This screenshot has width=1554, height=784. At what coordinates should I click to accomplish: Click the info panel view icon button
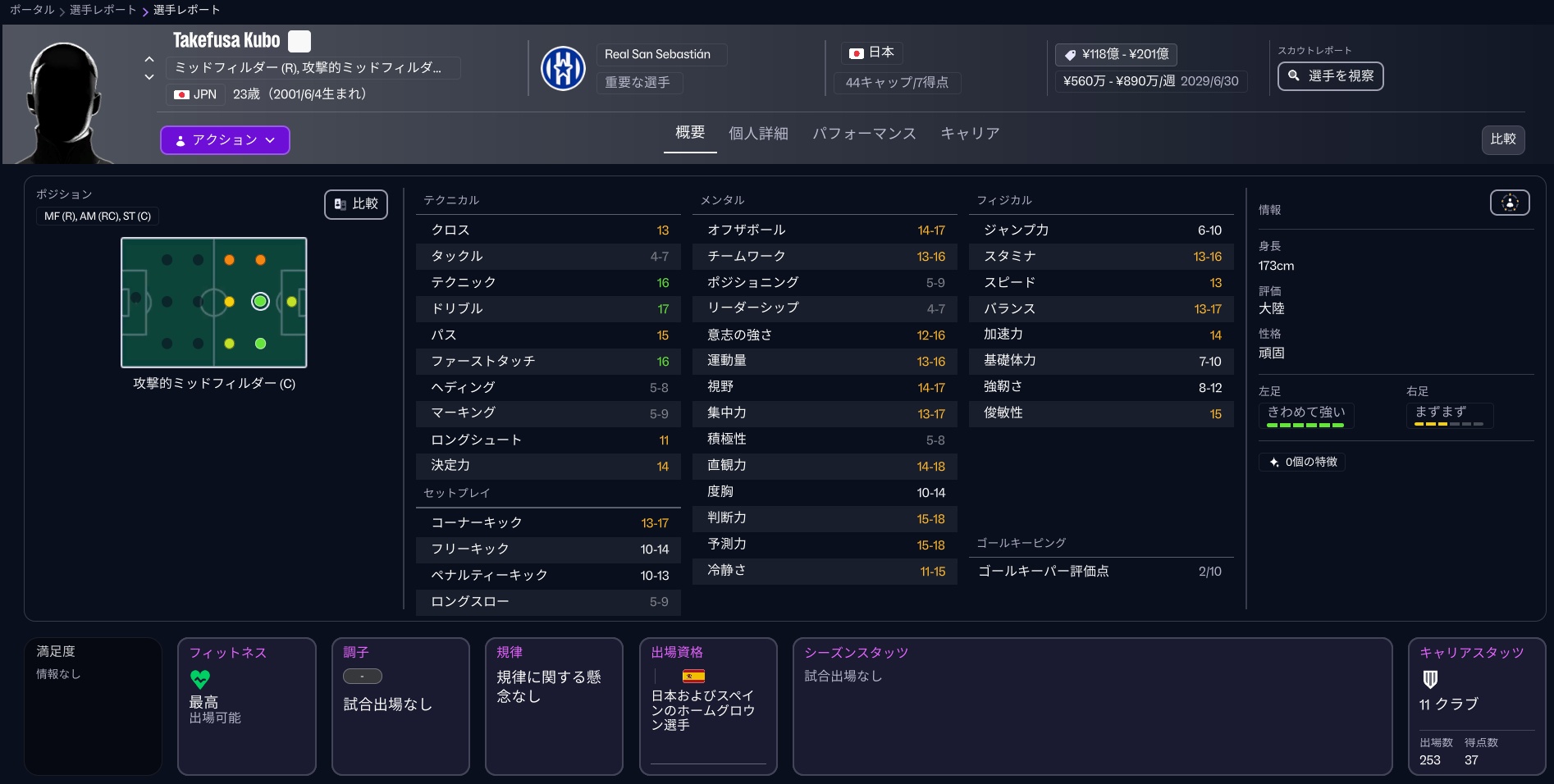(x=1509, y=203)
